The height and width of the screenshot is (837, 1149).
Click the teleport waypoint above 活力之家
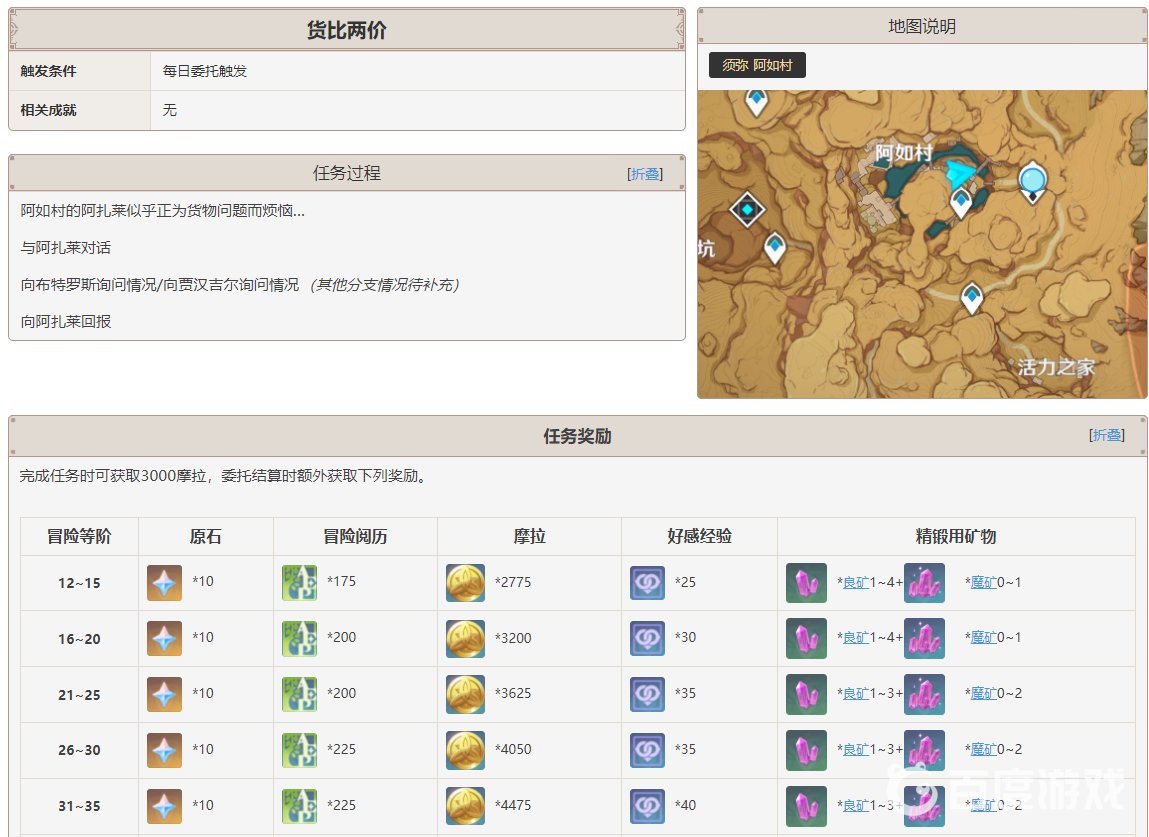pyautogui.click(x=972, y=298)
